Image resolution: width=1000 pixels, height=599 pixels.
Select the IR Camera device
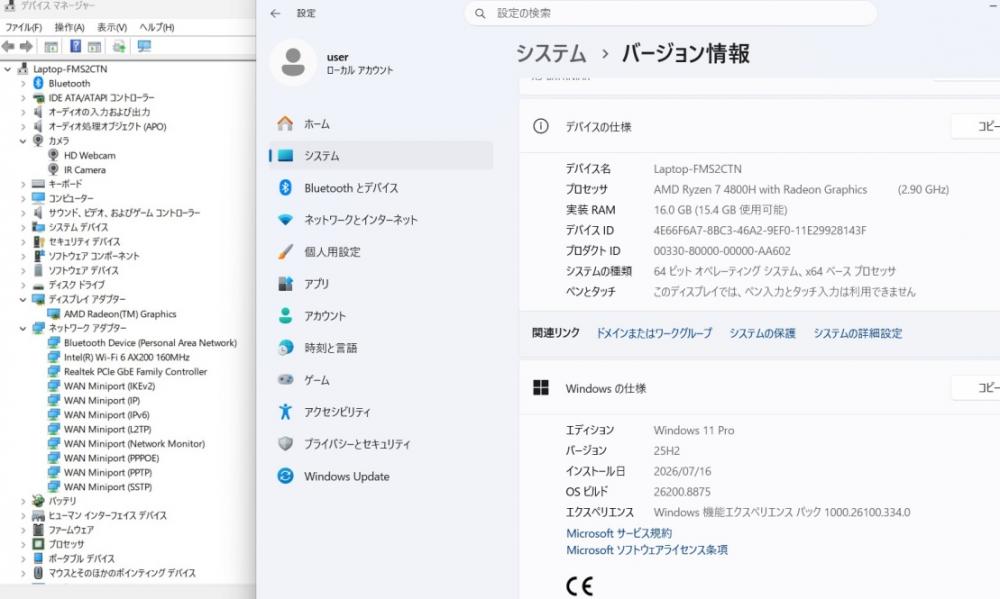84,170
